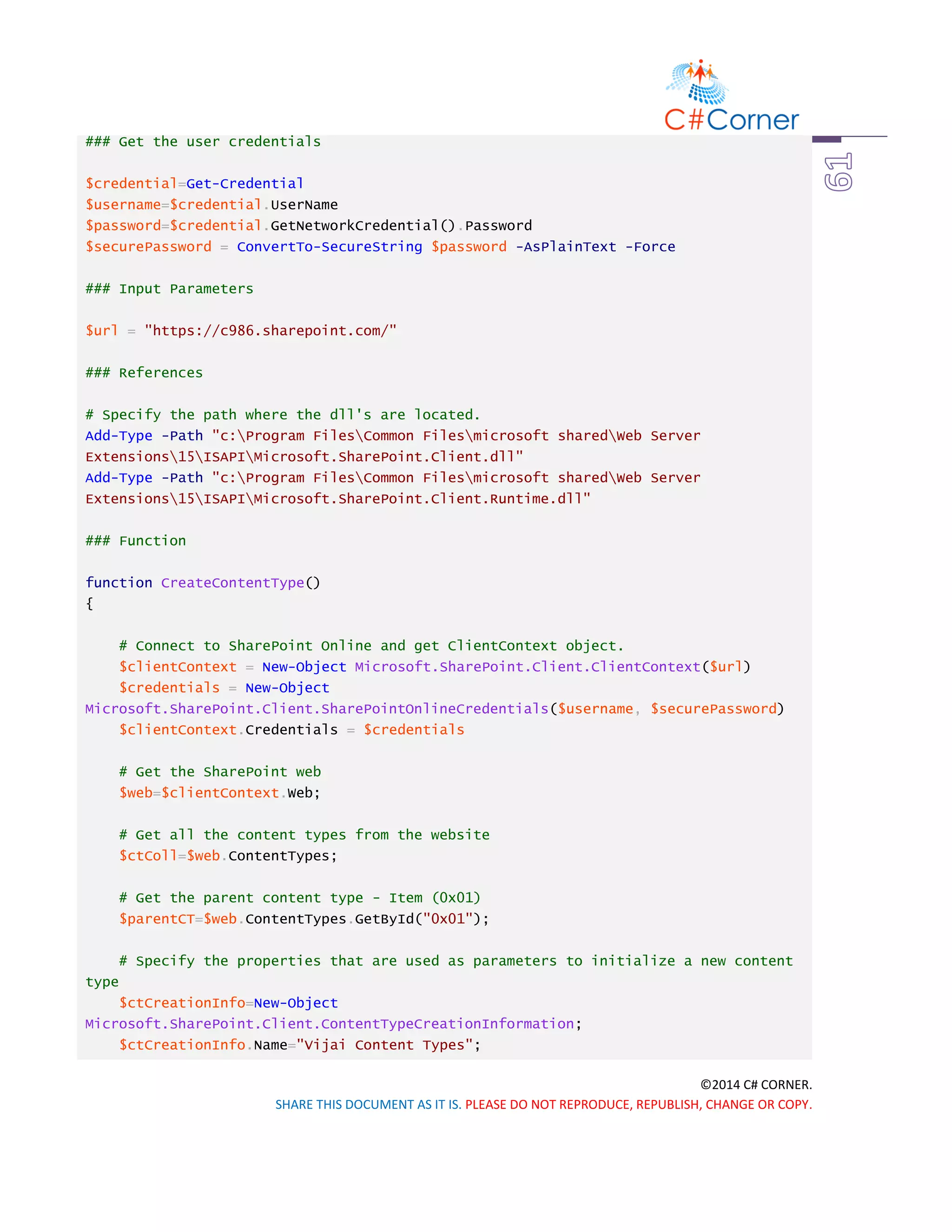The height and width of the screenshot is (1232, 952).
Task: Click '# Get the SharePoint web' comment
Action: pos(220,772)
